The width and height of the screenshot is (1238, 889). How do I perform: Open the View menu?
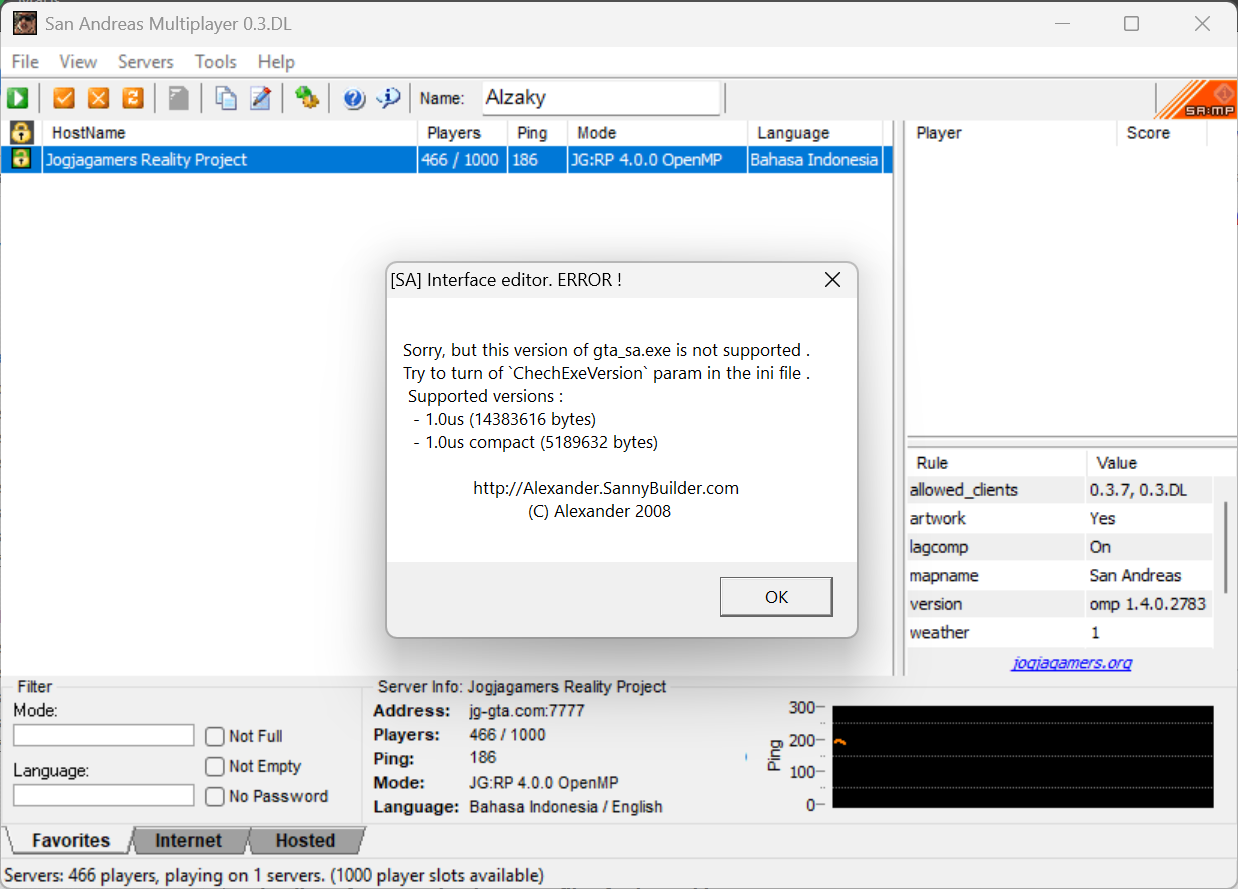[78, 62]
